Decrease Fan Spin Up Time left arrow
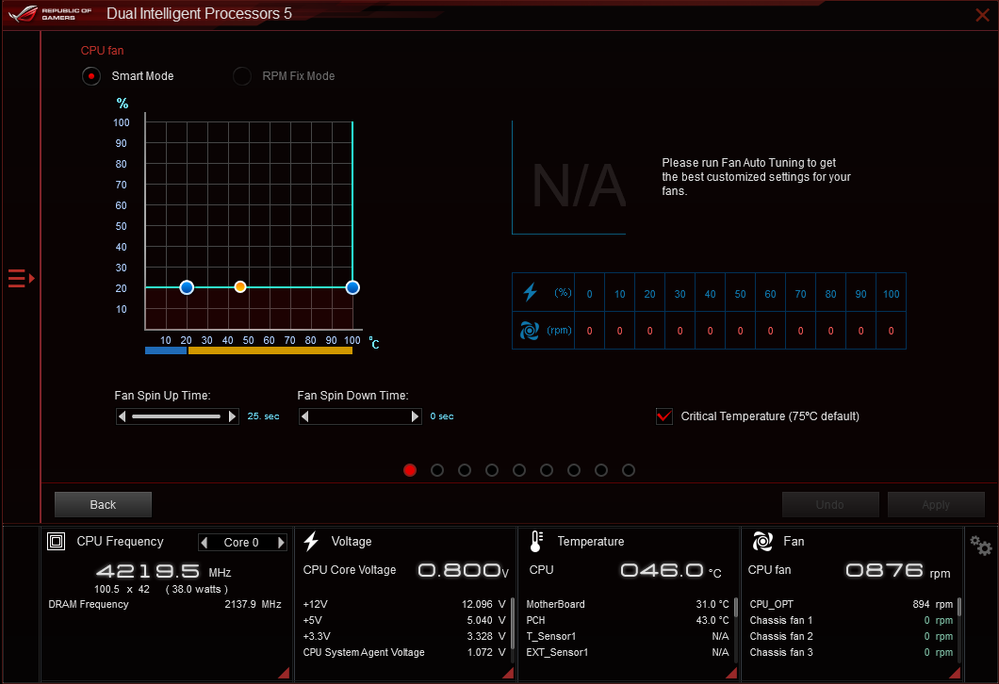This screenshot has height=684, width=999. tap(122, 417)
